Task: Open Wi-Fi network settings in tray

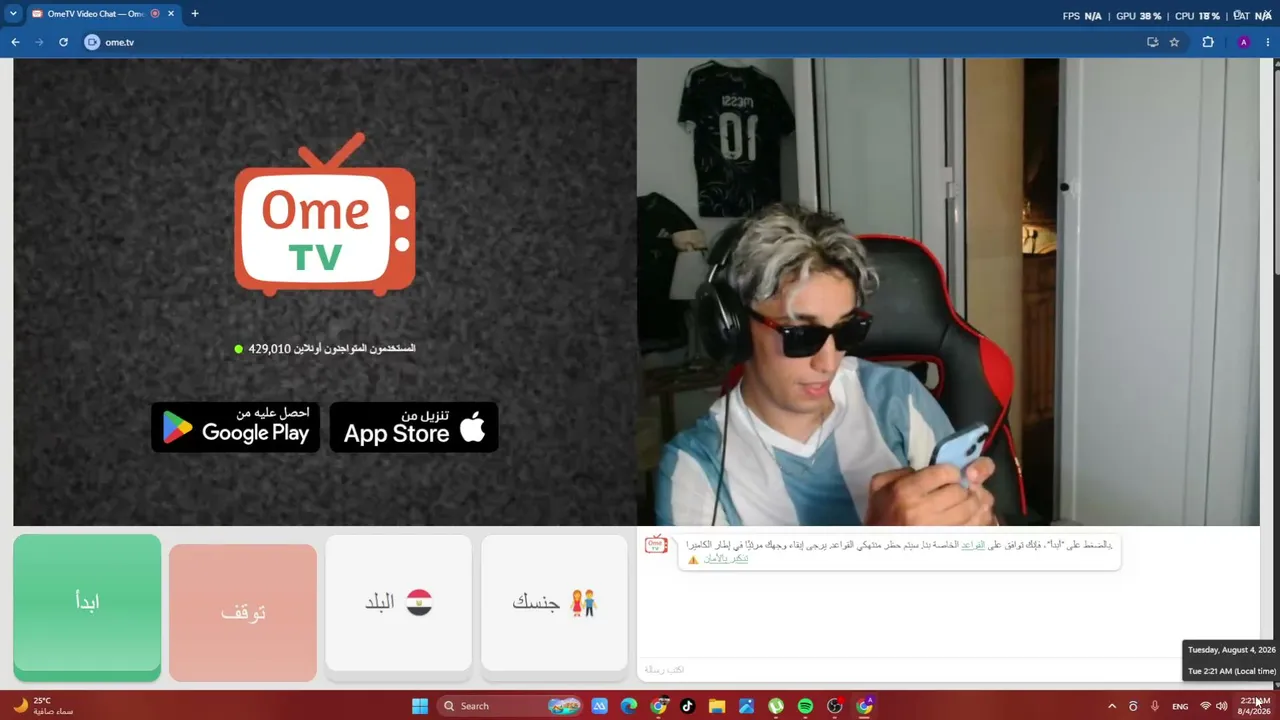Action: tap(1205, 706)
